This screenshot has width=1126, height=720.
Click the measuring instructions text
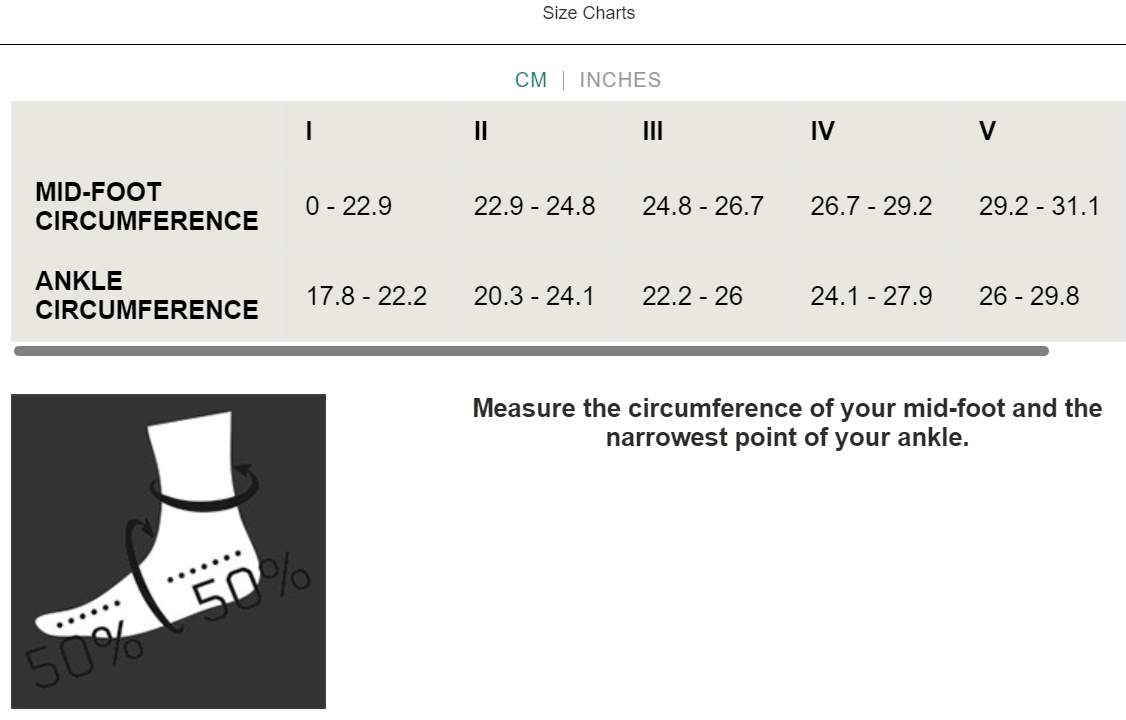(x=787, y=423)
